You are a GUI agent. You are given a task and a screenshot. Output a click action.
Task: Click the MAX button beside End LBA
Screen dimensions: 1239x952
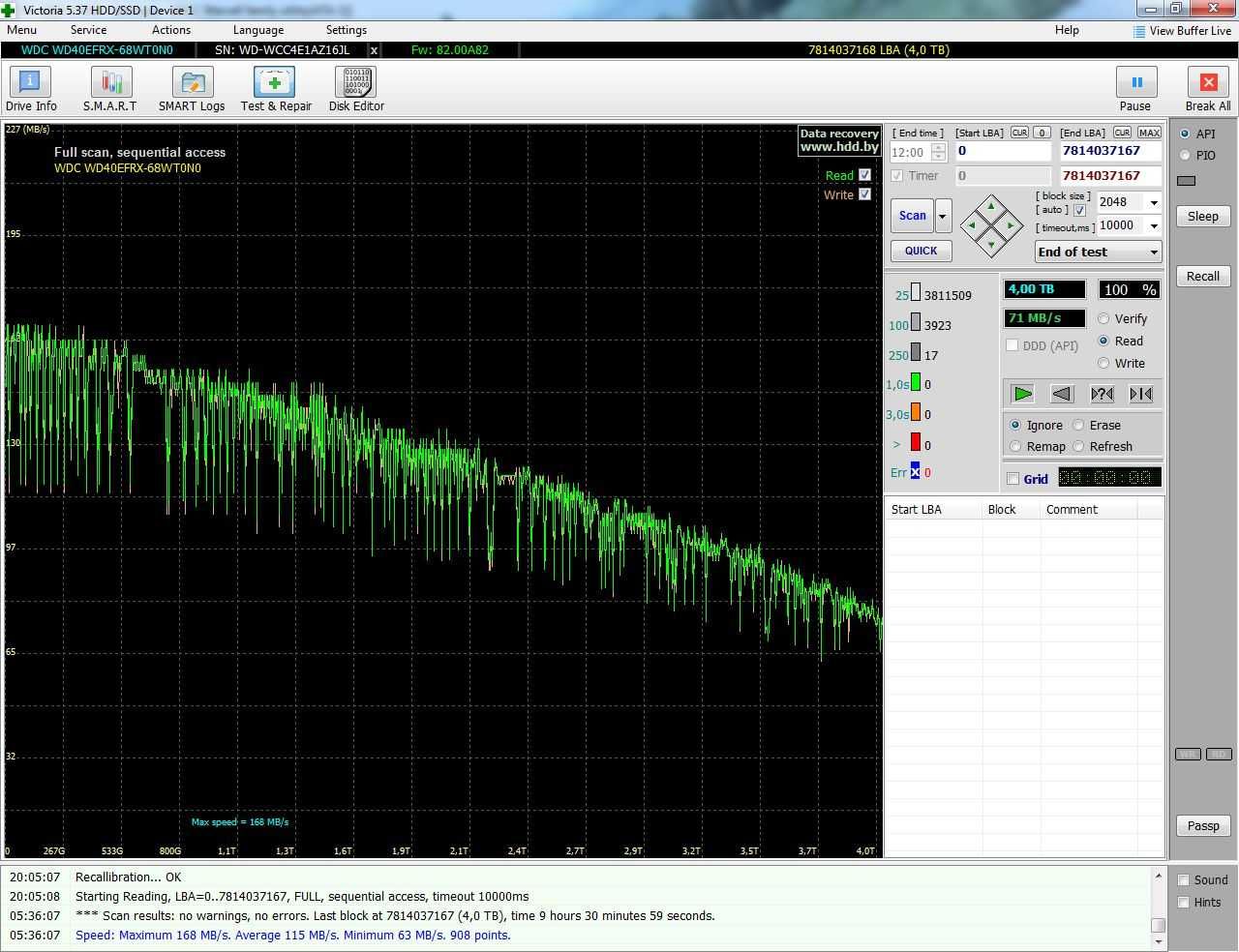(1149, 133)
